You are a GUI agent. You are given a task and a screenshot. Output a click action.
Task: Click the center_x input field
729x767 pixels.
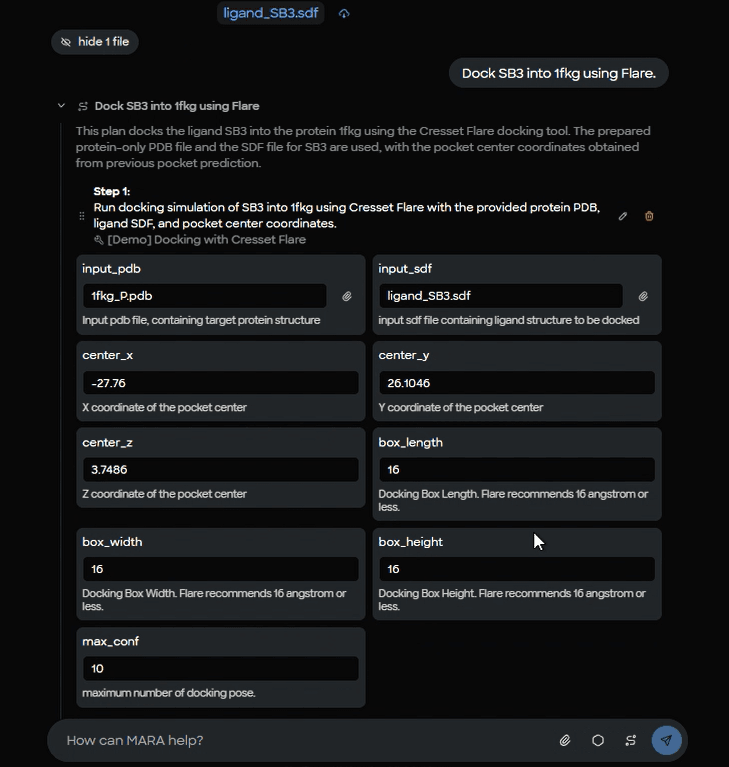click(220, 383)
